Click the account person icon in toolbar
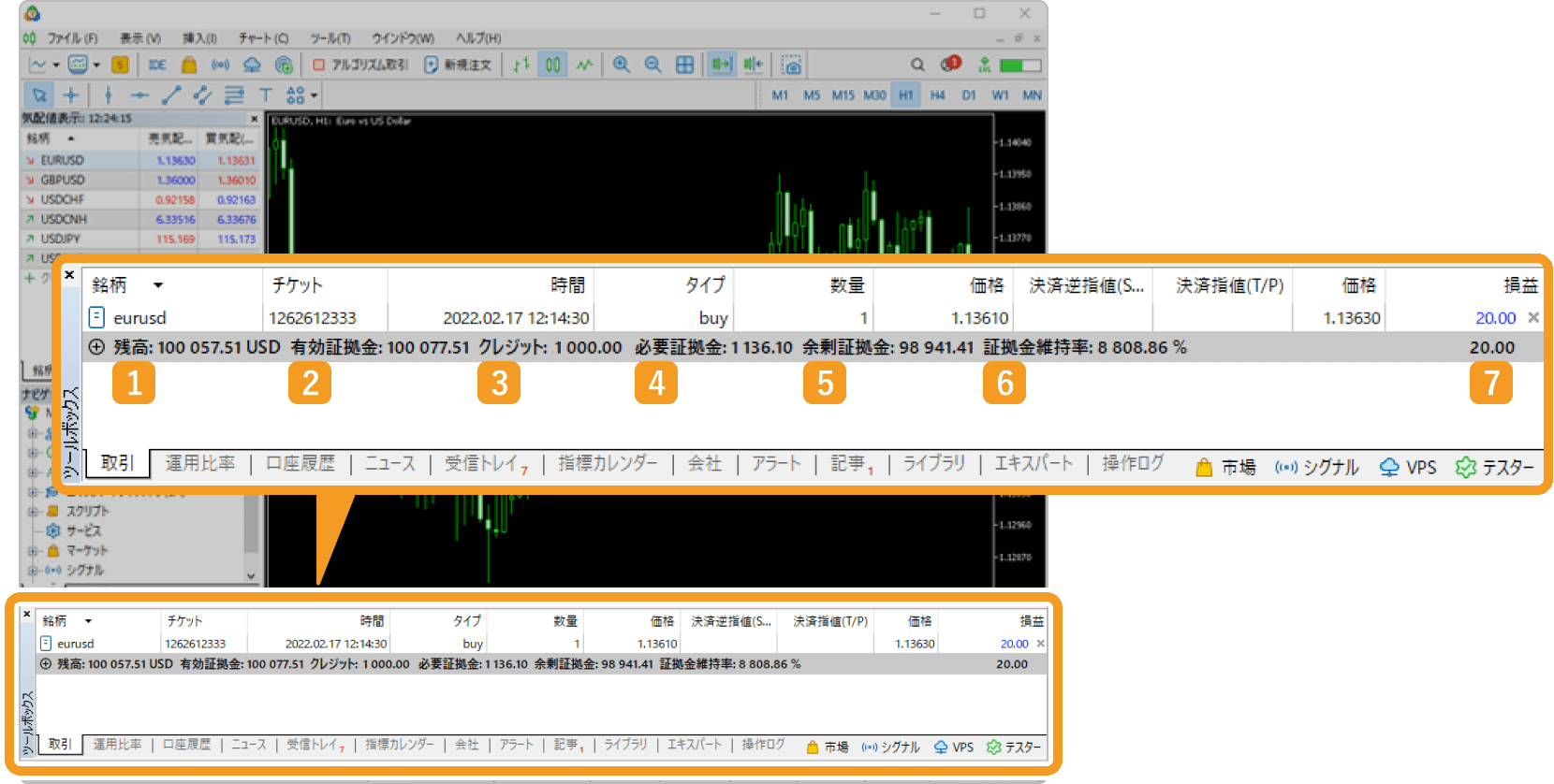This screenshot has height=784, width=1554. click(x=984, y=65)
